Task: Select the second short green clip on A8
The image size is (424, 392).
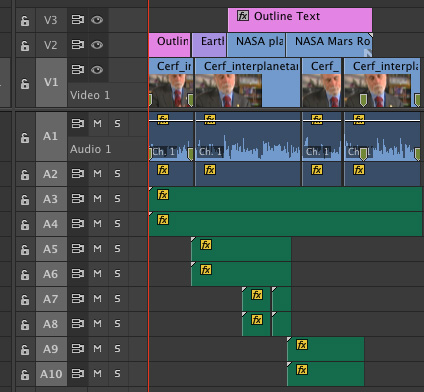Action: pyautogui.click(x=281, y=324)
